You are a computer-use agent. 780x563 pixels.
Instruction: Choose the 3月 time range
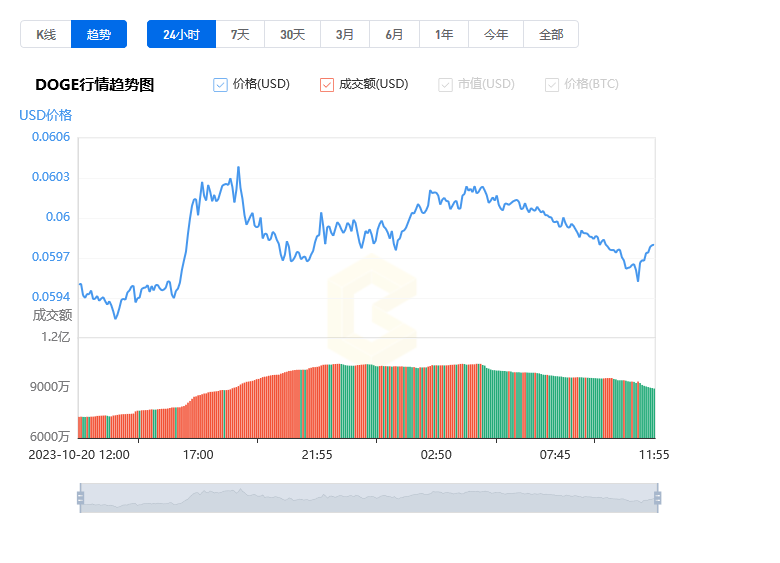pos(345,34)
